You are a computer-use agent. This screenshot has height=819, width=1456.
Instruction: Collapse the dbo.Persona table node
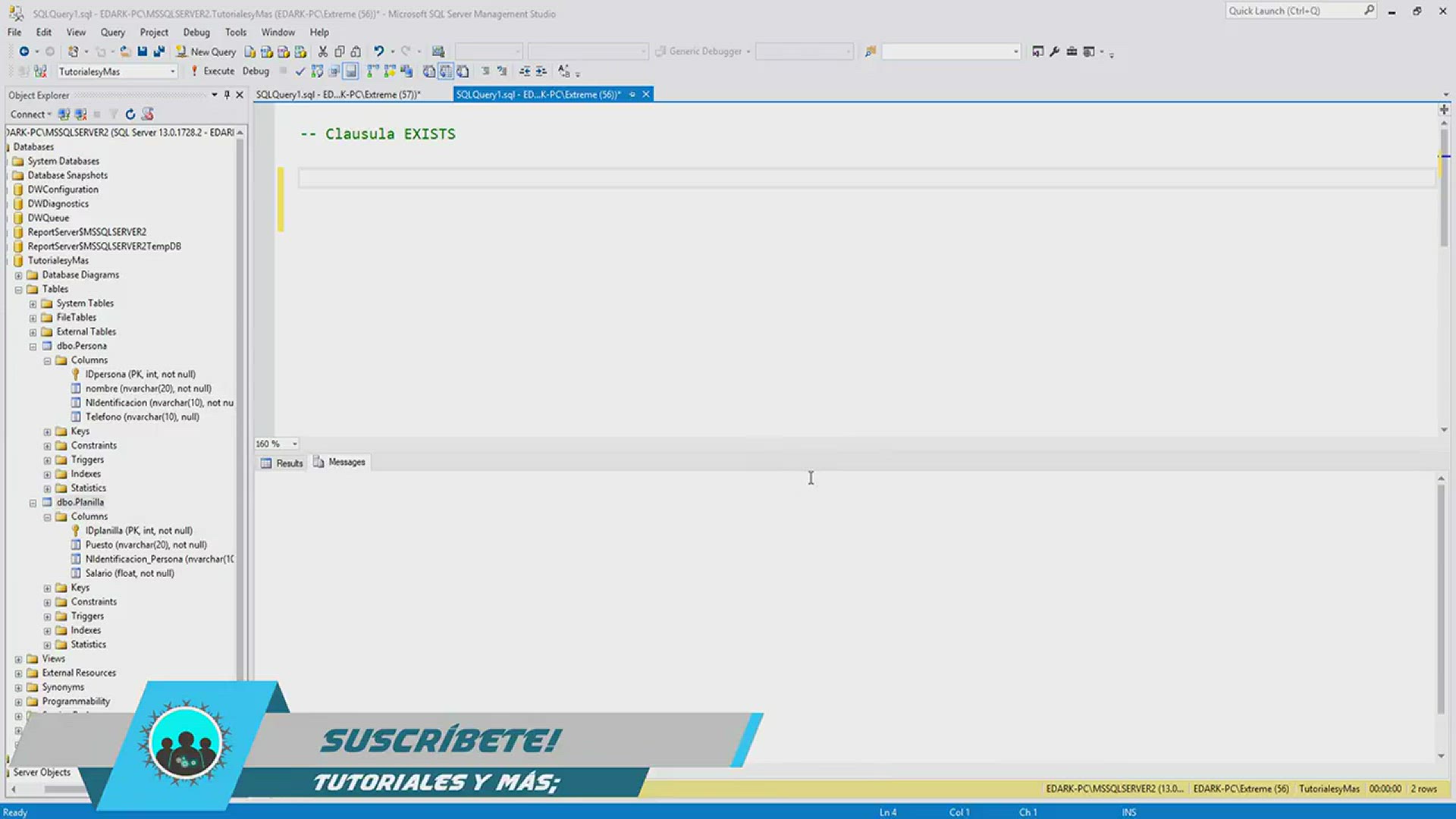pos(33,347)
